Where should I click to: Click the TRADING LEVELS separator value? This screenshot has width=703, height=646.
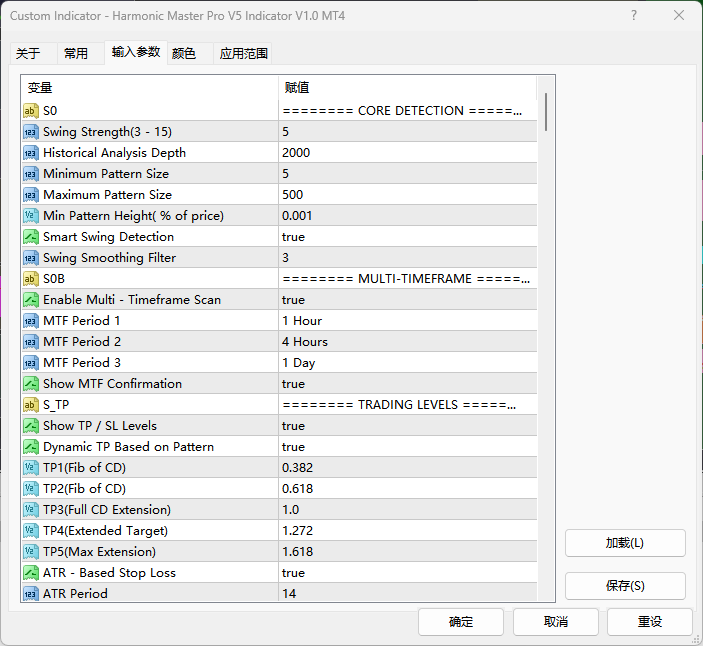pyautogui.click(x=408, y=405)
